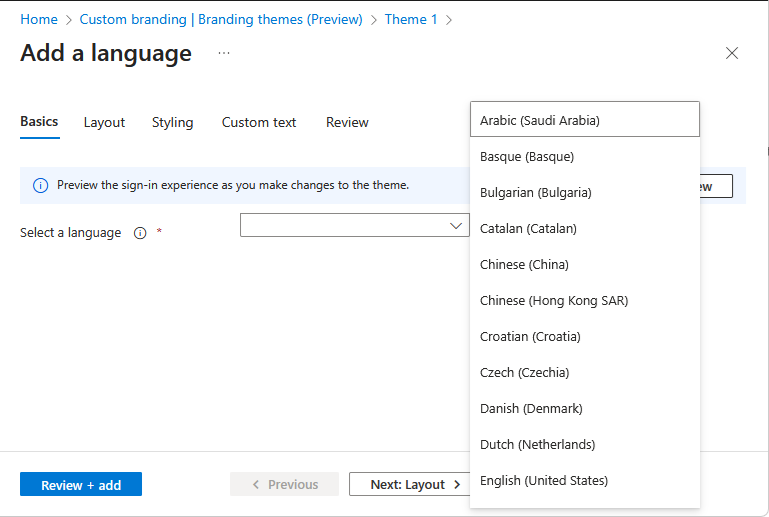The height and width of the screenshot is (517, 769).
Task: Expand the Select a language dropdown
Action: pos(355,226)
